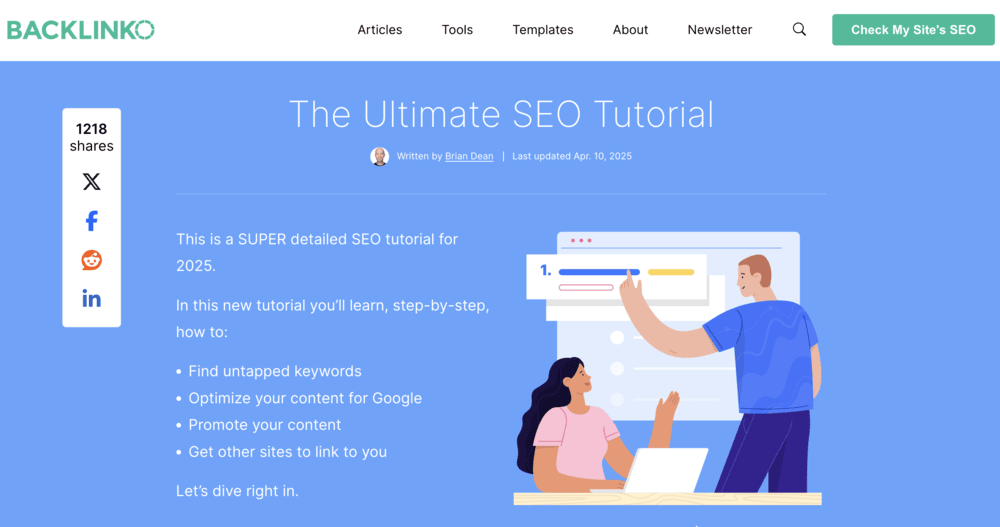The height and width of the screenshot is (527, 1000).
Task: Click the SEO tutorial hero illustration
Action: coord(668,368)
